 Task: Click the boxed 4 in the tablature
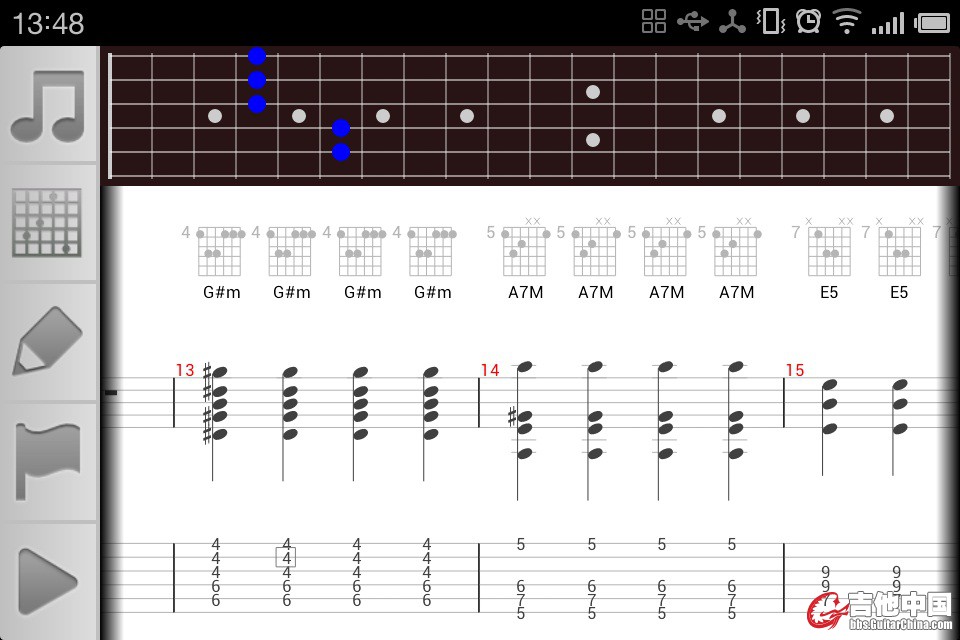[x=286, y=557]
